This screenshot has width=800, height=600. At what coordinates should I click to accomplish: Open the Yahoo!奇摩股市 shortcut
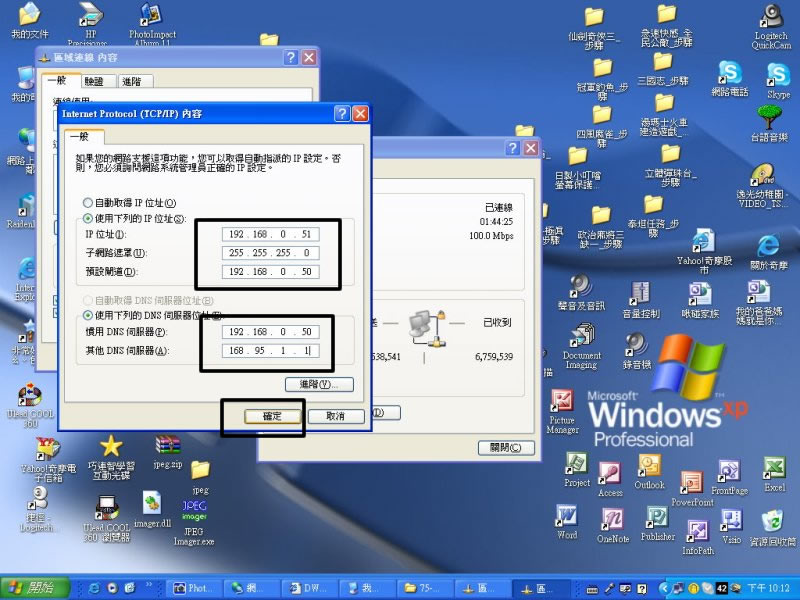704,250
